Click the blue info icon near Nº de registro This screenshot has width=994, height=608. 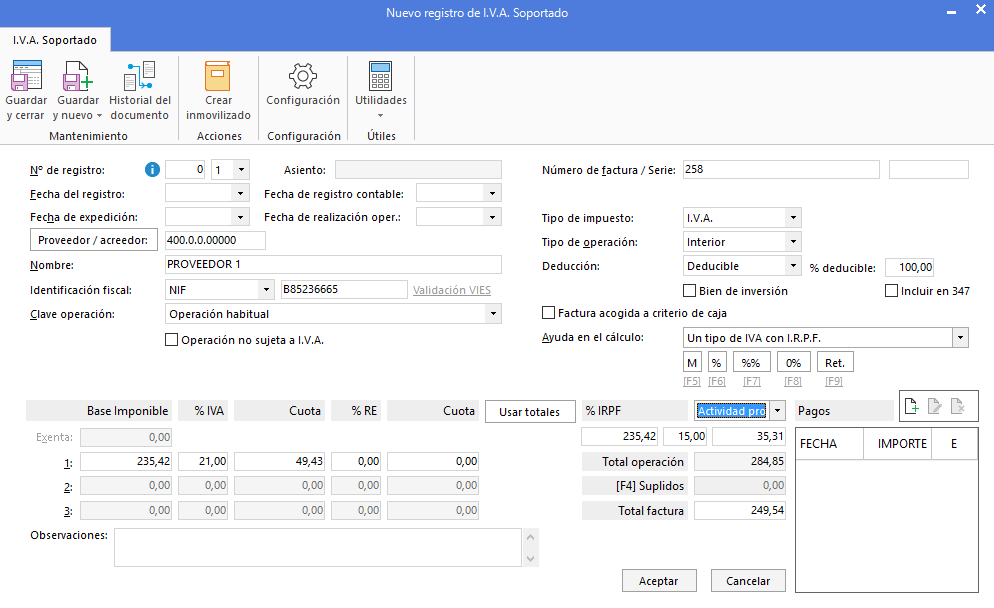pos(152,169)
